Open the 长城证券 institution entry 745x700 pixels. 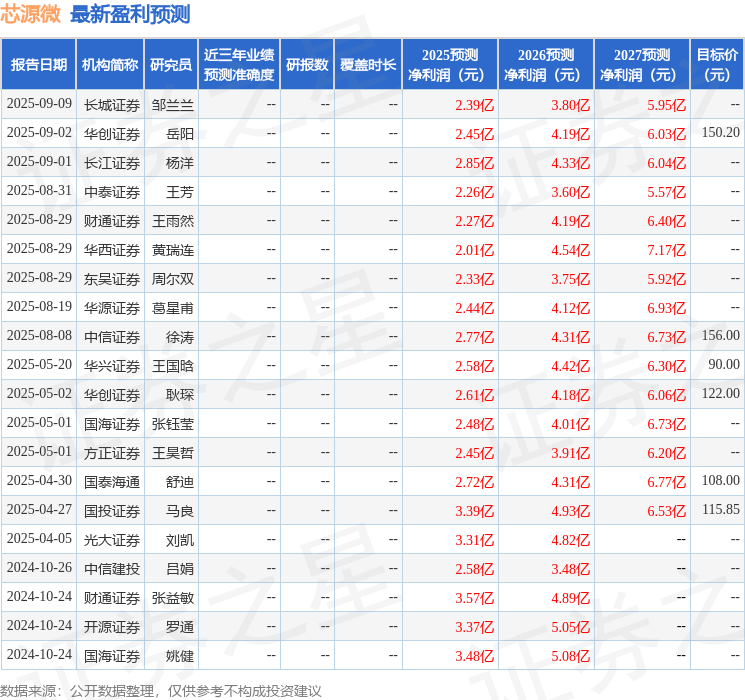[111, 104]
